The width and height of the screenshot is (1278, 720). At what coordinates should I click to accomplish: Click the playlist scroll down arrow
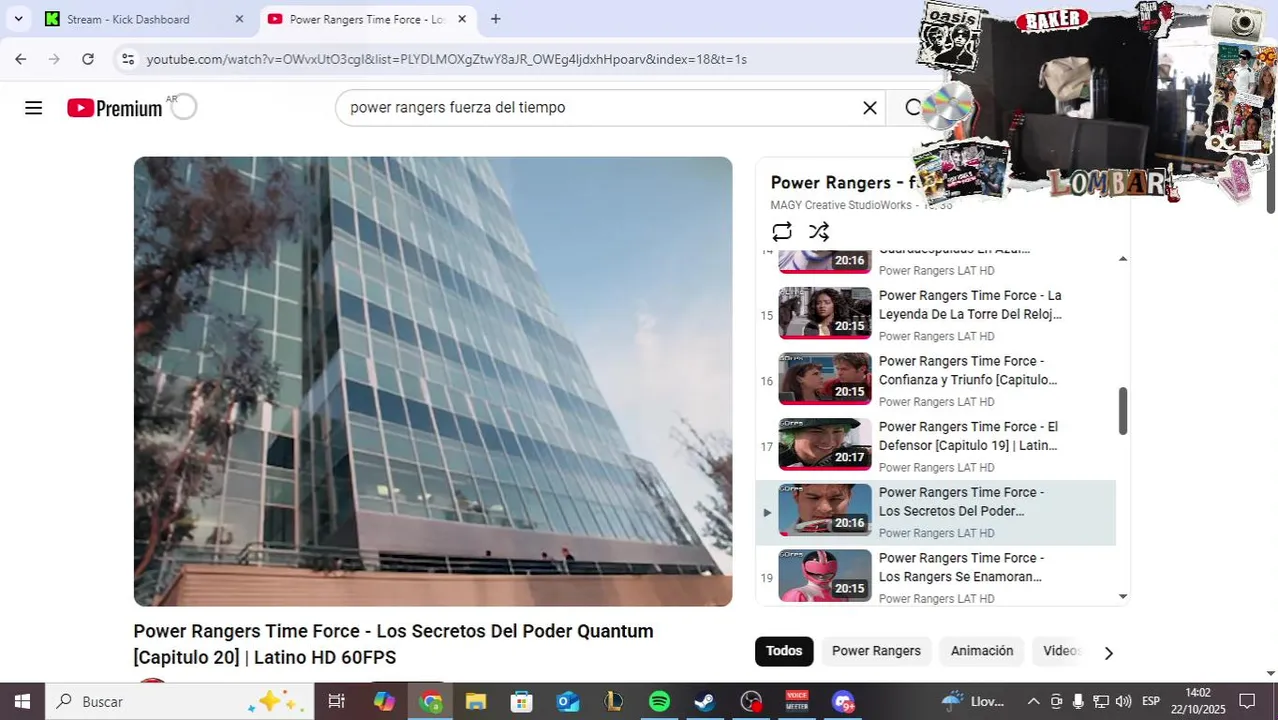[1123, 597]
